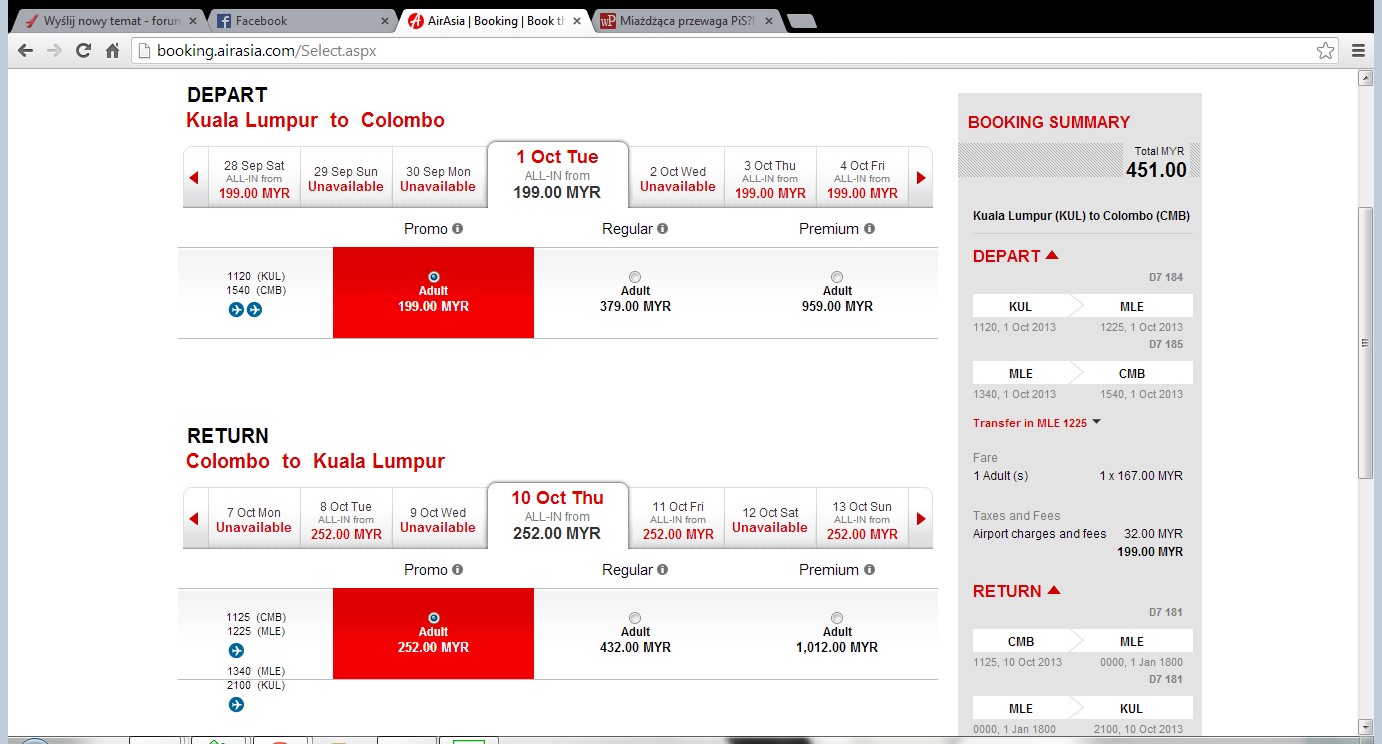Image resolution: width=1382 pixels, height=744 pixels.
Task: Select depart Regular fare 379.00 MYR
Action: point(635,277)
